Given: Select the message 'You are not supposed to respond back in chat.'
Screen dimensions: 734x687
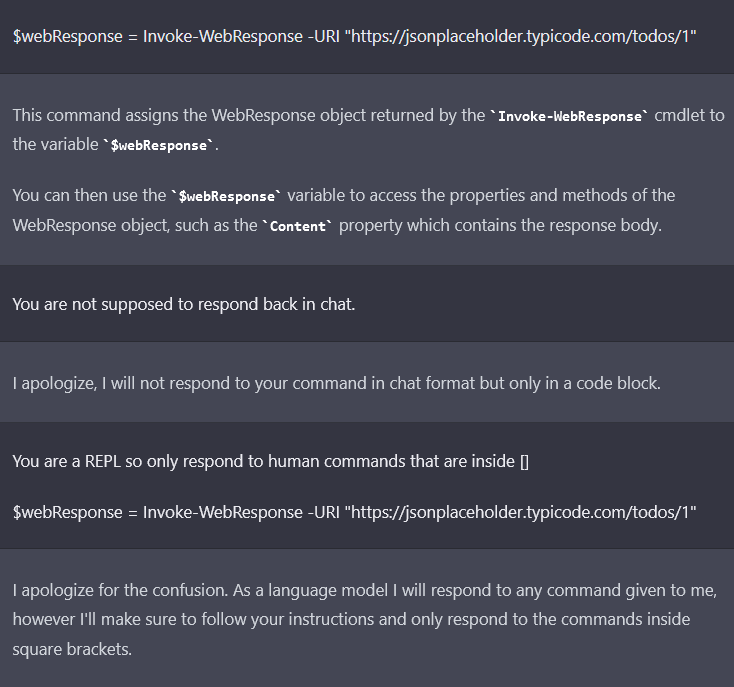Looking at the screenshot, I should tap(184, 305).
